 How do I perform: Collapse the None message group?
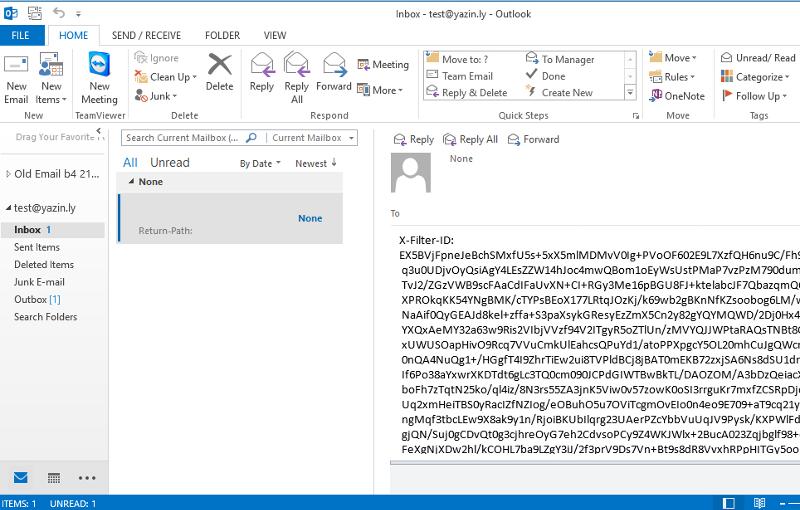131,181
